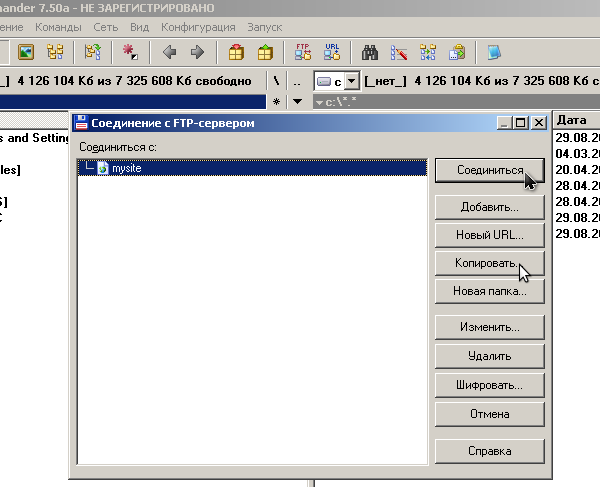The height and width of the screenshot is (487, 600).
Task: Open the Конфигурация menu
Action: (198, 27)
